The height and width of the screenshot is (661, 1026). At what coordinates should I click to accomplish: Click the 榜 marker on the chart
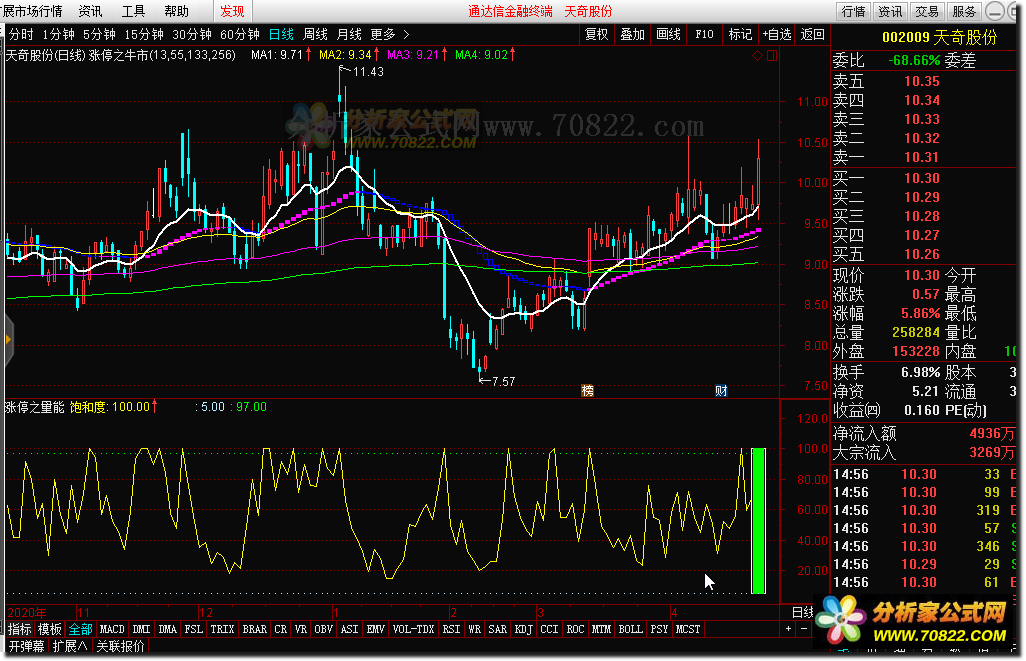pos(588,391)
